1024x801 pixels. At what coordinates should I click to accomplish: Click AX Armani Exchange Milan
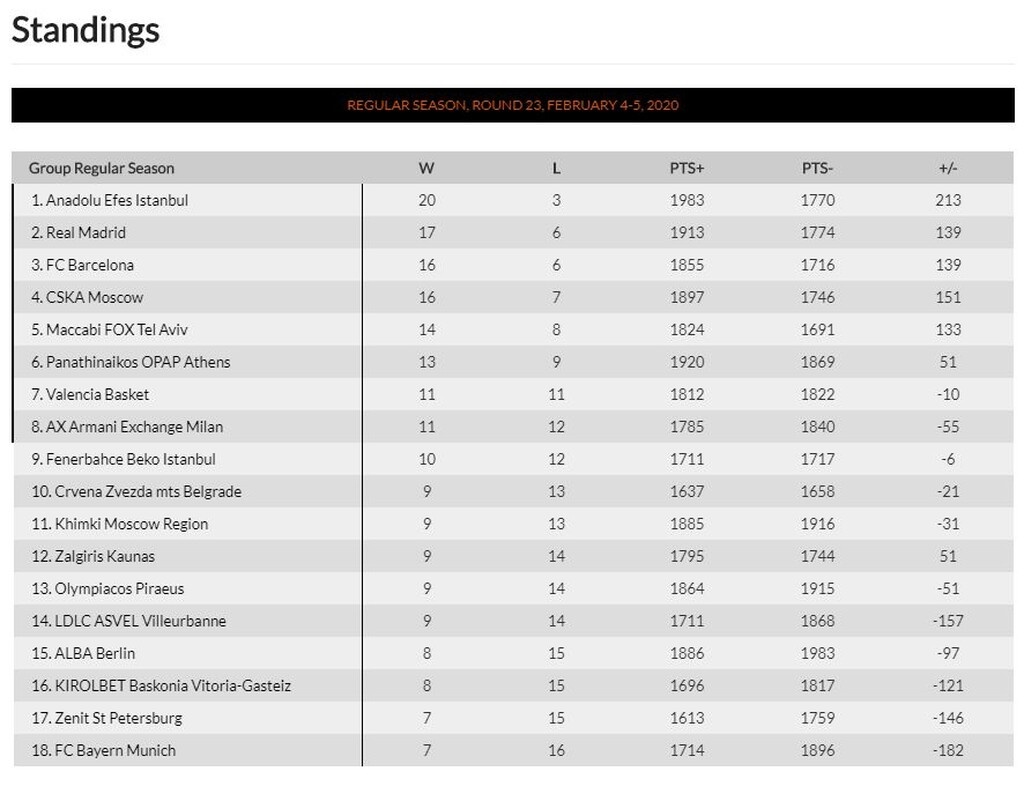134,427
